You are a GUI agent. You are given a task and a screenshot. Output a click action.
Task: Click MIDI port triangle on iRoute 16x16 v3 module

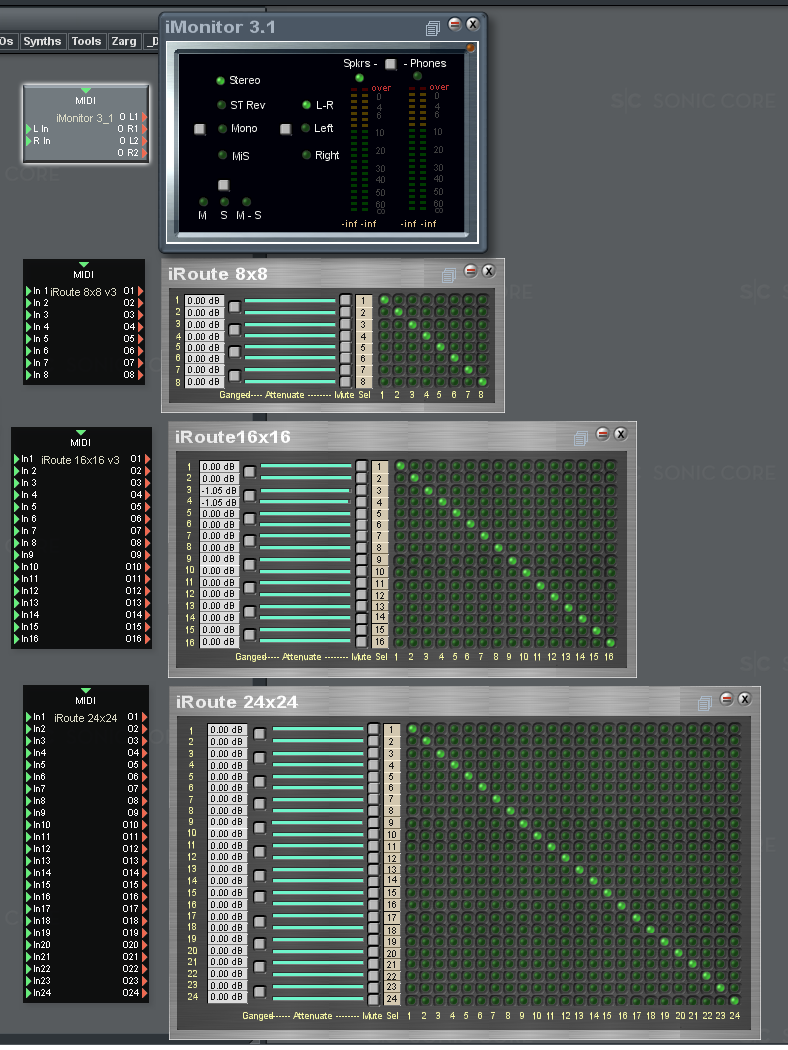(x=81, y=433)
